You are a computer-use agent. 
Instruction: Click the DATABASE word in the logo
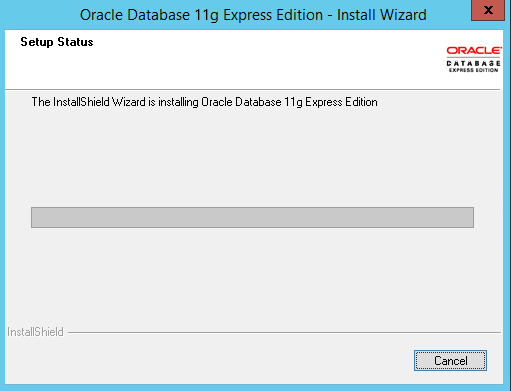(x=473, y=63)
